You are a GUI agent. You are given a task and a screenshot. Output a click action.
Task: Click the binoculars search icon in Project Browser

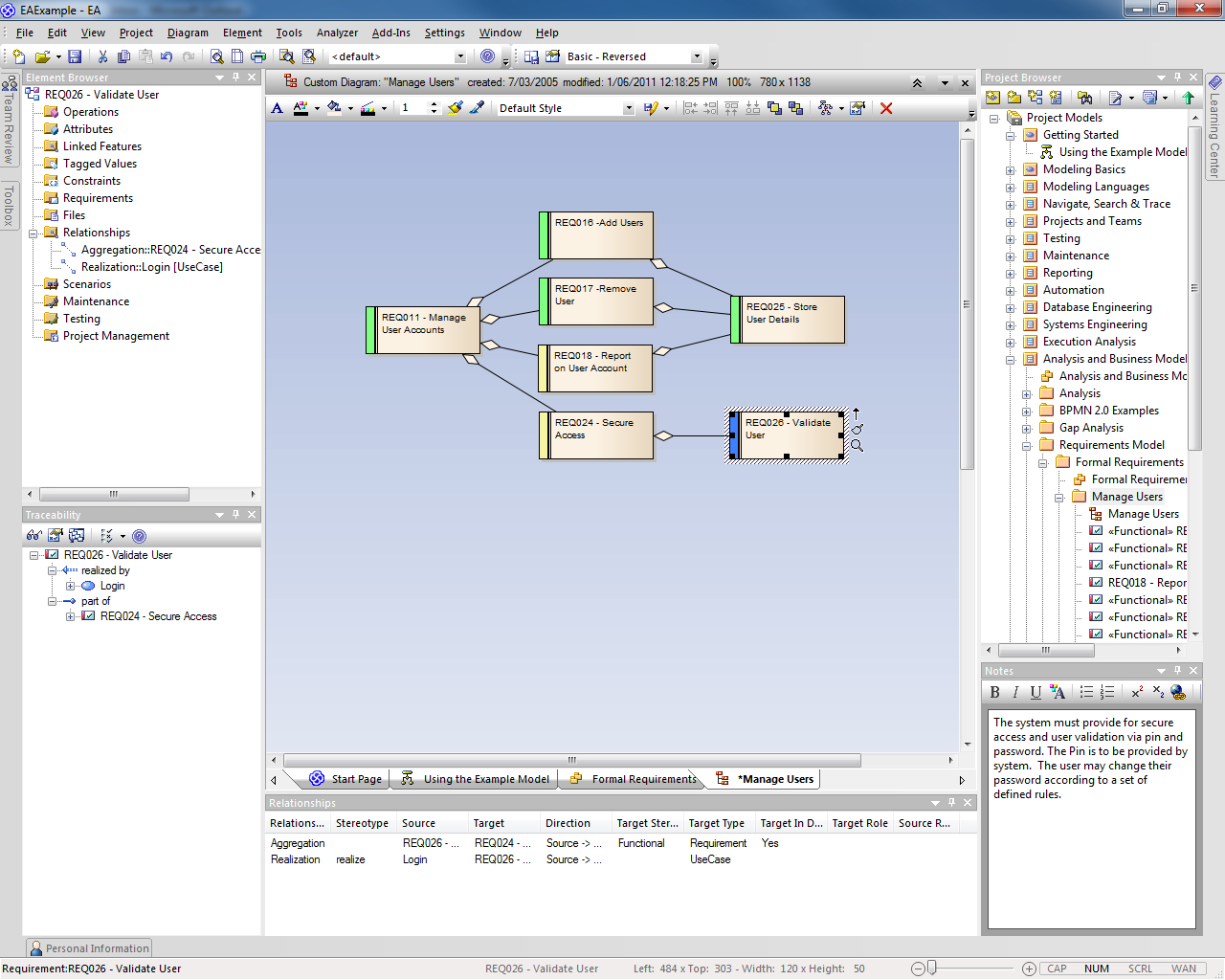1084,98
